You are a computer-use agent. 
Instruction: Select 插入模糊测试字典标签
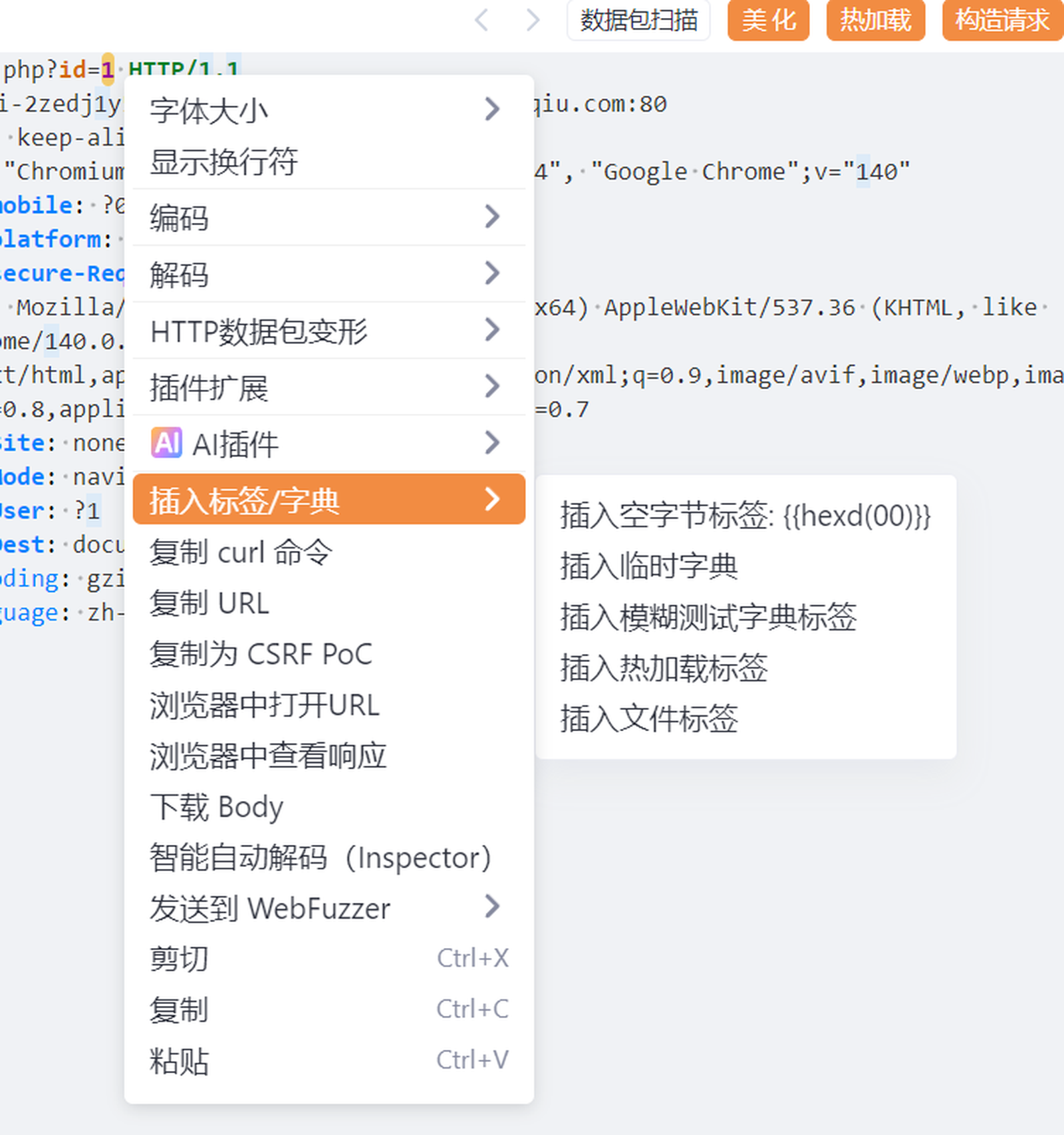coord(708,617)
